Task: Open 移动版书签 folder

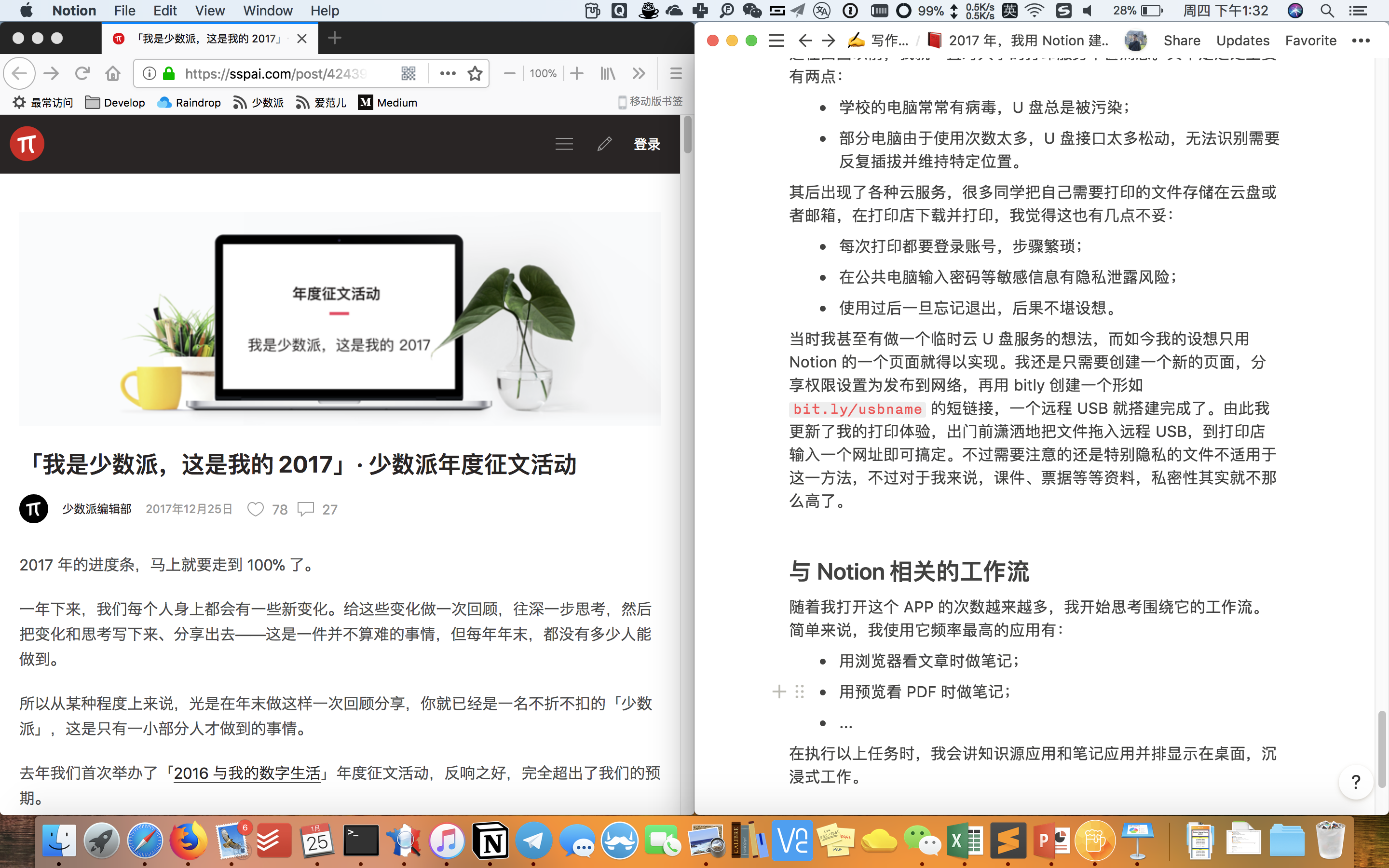Action: coord(650,102)
